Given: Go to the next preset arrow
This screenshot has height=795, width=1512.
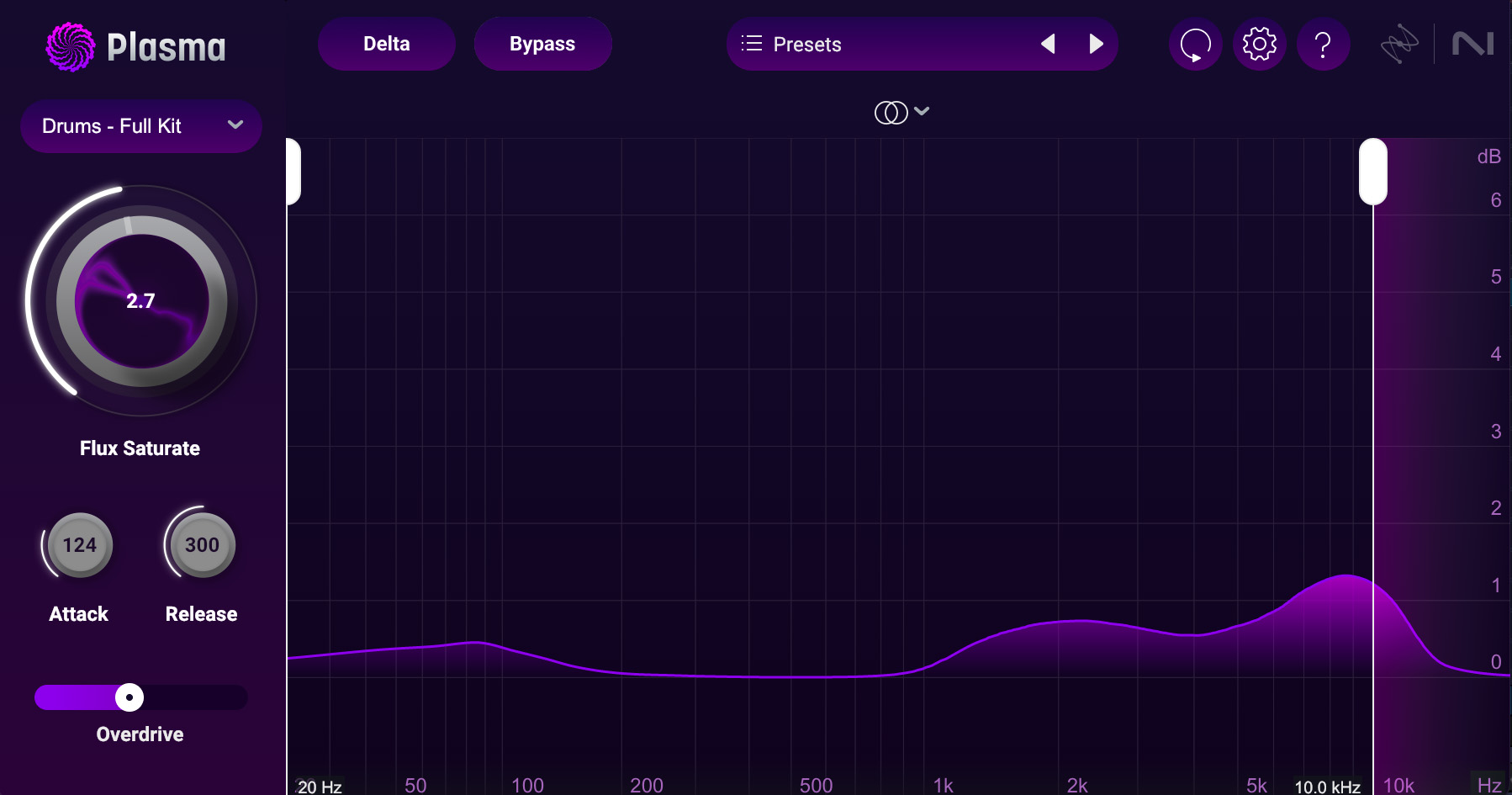Looking at the screenshot, I should pyautogui.click(x=1096, y=44).
